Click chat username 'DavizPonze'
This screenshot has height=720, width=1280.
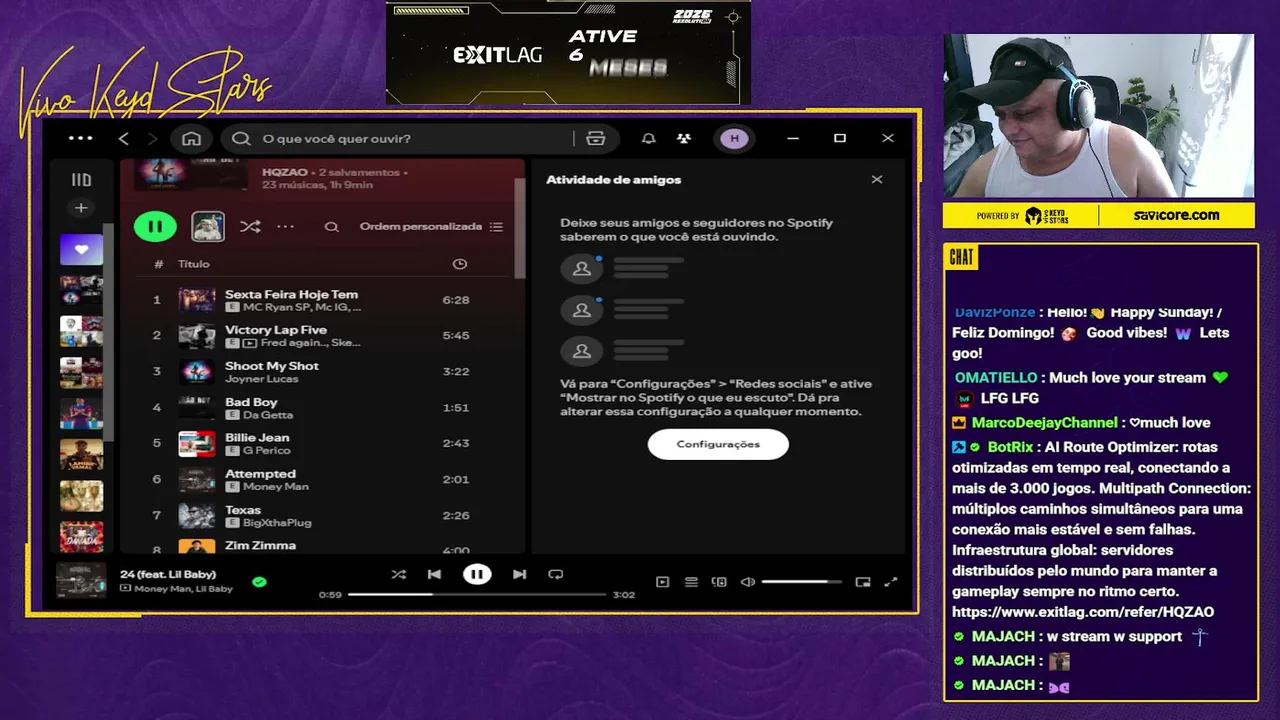click(995, 312)
